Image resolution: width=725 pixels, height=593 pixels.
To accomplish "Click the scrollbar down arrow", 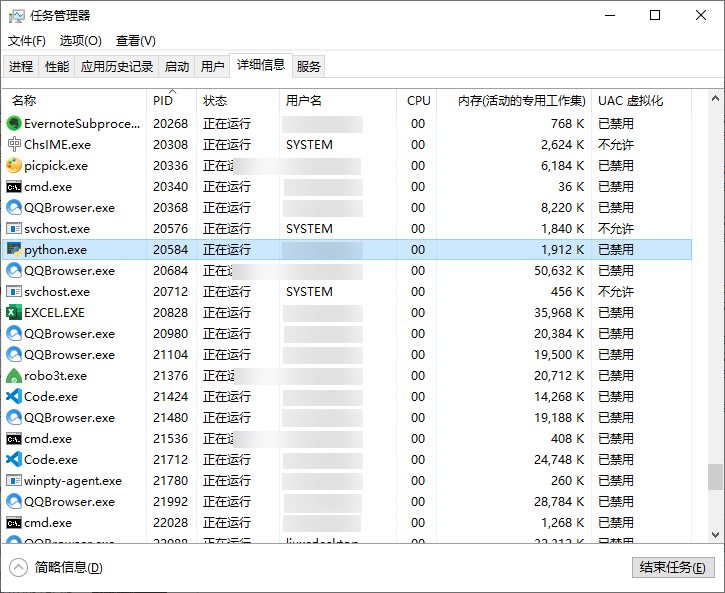I will 715,535.
